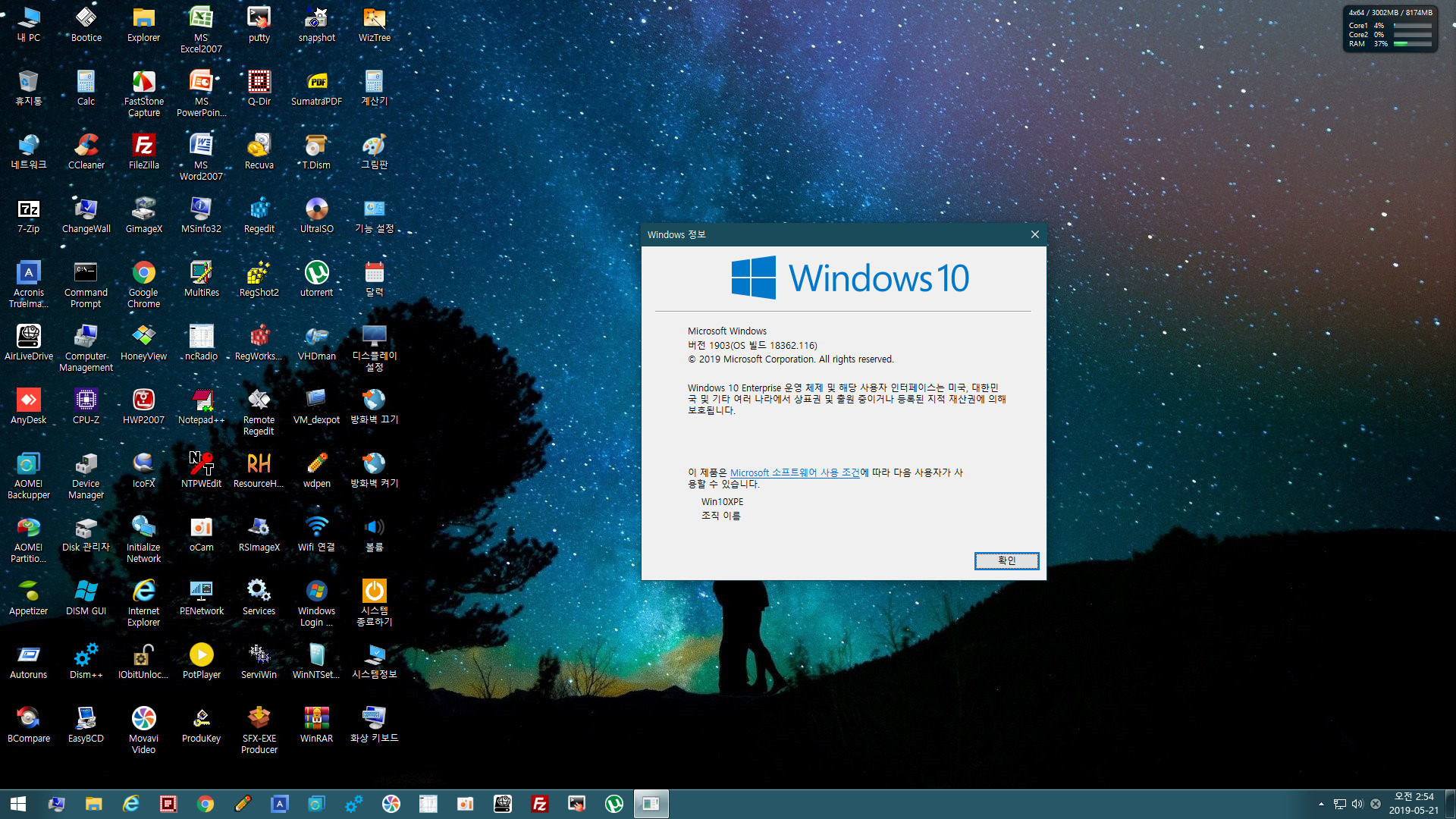This screenshot has height=819, width=1456.
Task: Select the BCompare desktop icon
Action: [x=28, y=725]
